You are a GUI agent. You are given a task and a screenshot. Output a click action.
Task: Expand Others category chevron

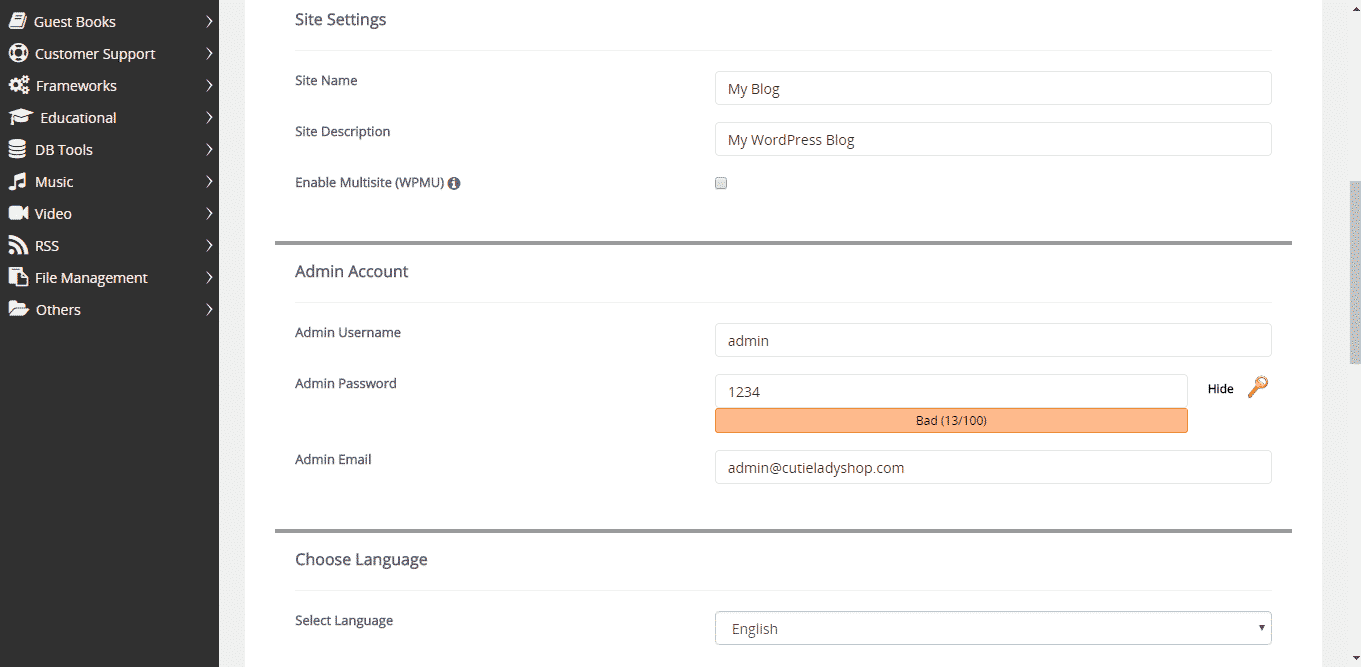coord(209,309)
